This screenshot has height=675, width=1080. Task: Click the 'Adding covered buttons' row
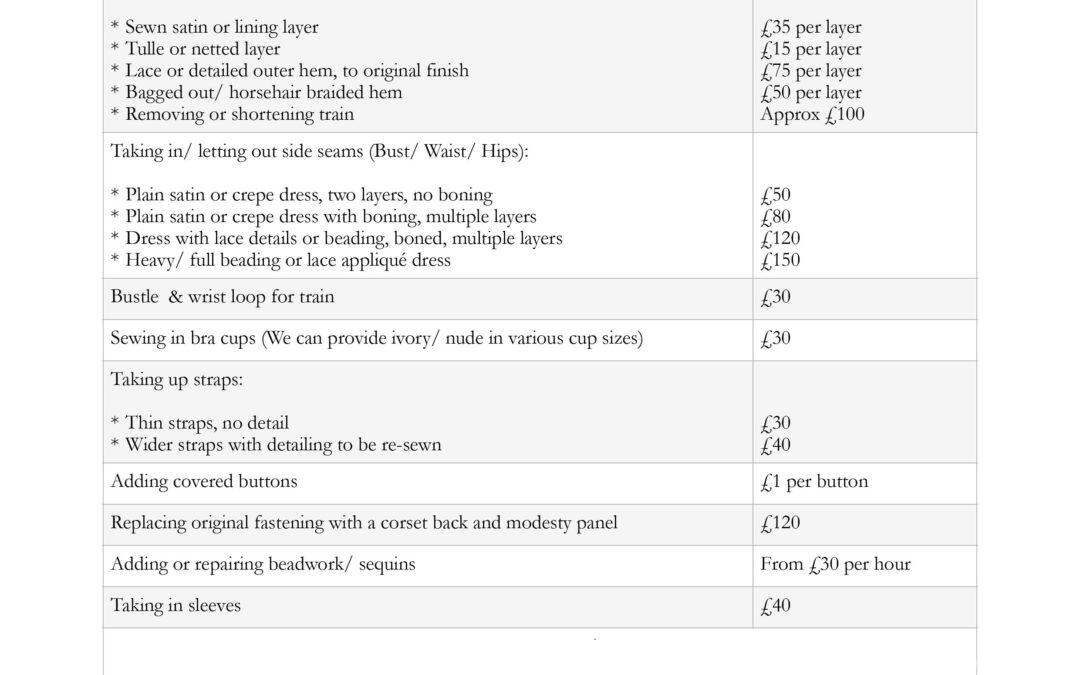click(x=204, y=481)
